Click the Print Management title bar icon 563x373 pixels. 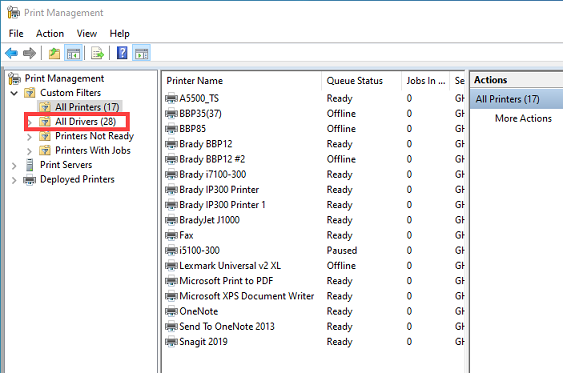[x=13, y=13]
